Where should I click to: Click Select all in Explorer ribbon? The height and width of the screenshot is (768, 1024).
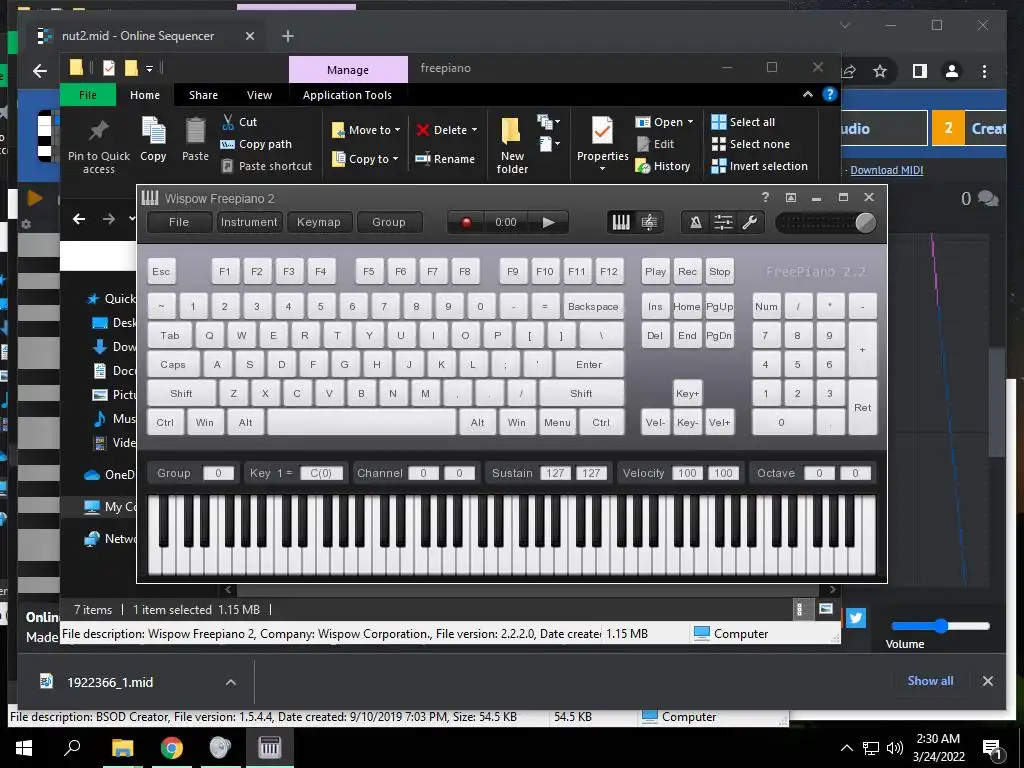pos(743,122)
